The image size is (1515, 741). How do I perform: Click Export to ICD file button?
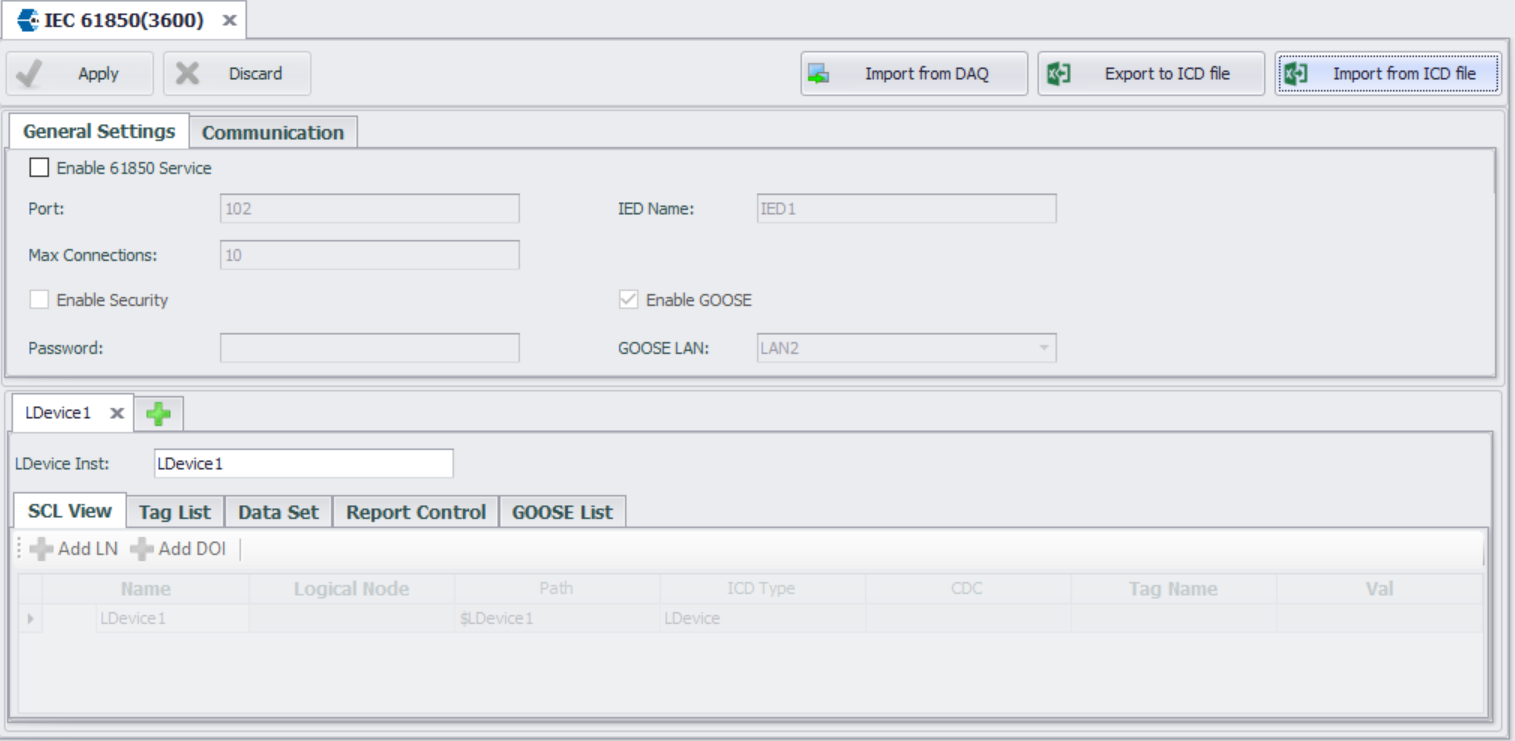point(1150,74)
